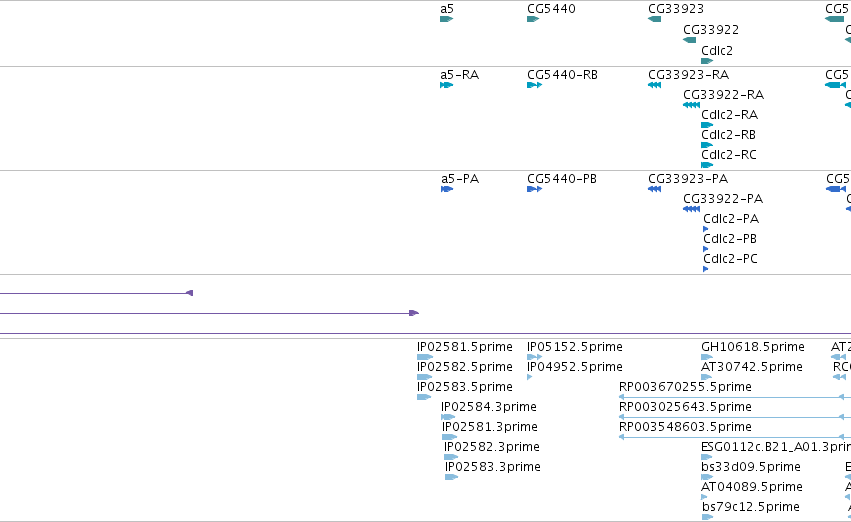
Task: Click the CG33922-PA protein label
Action: pyautogui.click(x=723, y=199)
